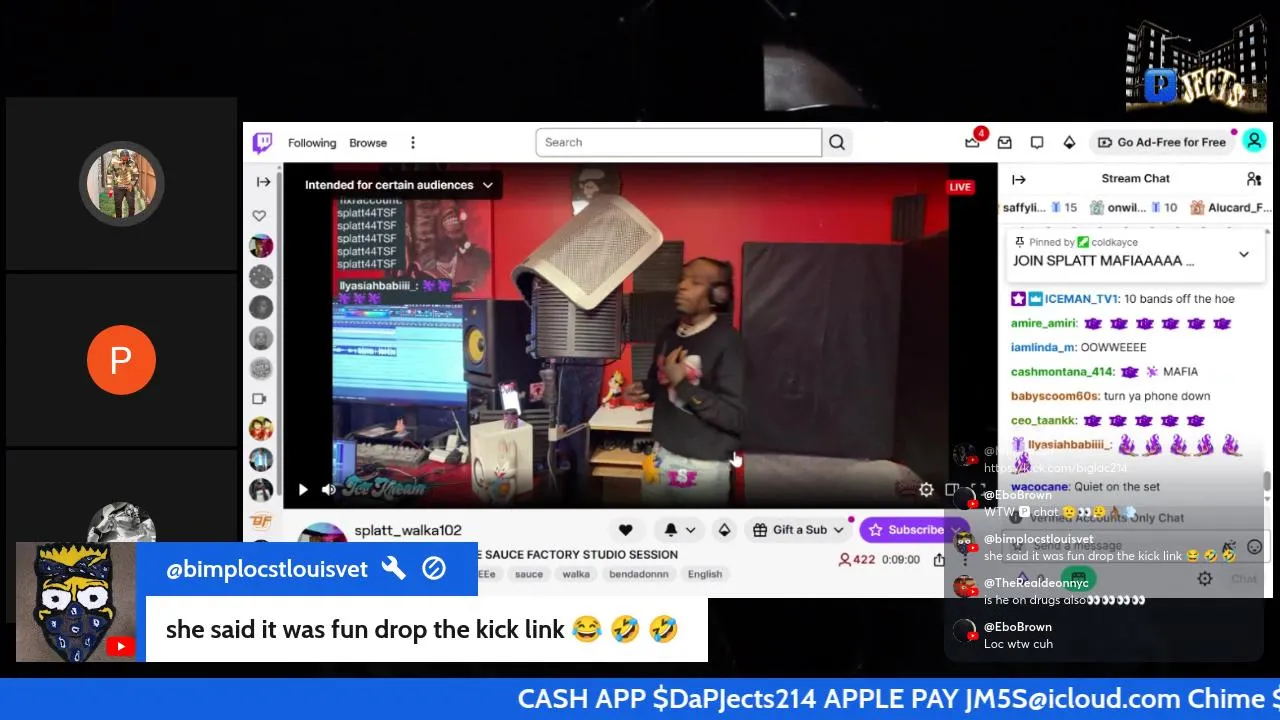Expand the left channel sidebar
Viewport: 1280px width, 720px height.
pos(263,181)
